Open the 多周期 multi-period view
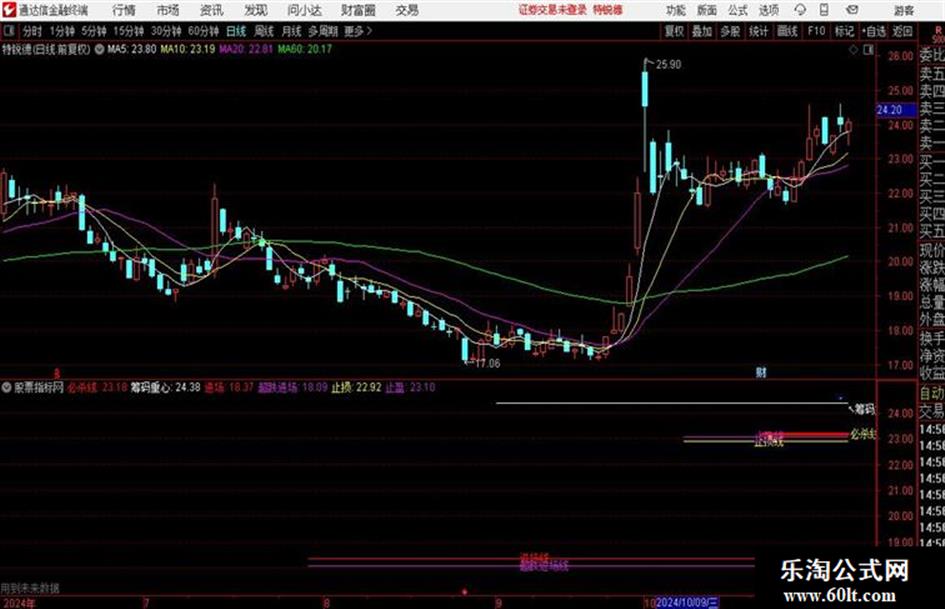The height and width of the screenshot is (609, 945). pos(323,31)
